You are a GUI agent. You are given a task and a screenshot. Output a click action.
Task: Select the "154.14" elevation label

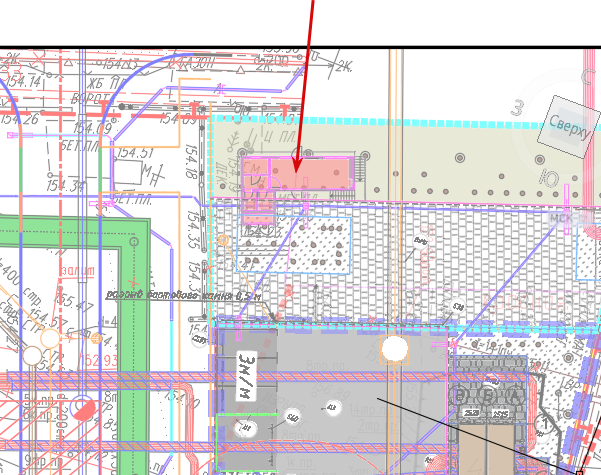point(23,82)
